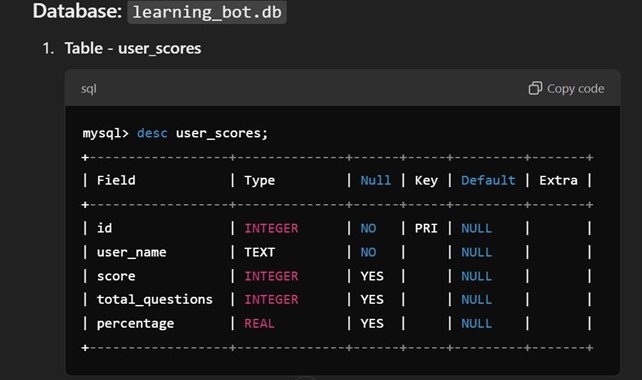
Task: Click NO in the id row
Action: click(368, 228)
